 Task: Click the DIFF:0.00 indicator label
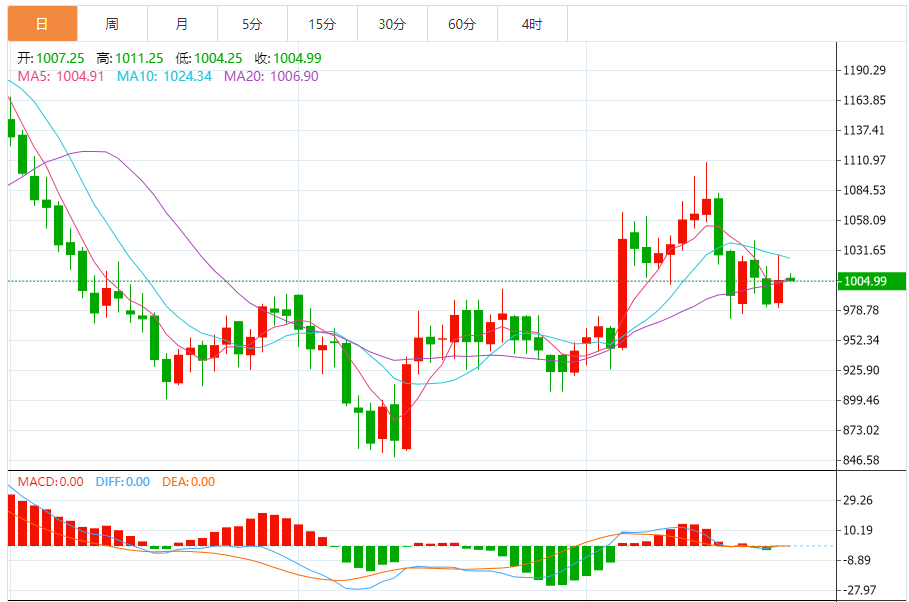[122, 482]
